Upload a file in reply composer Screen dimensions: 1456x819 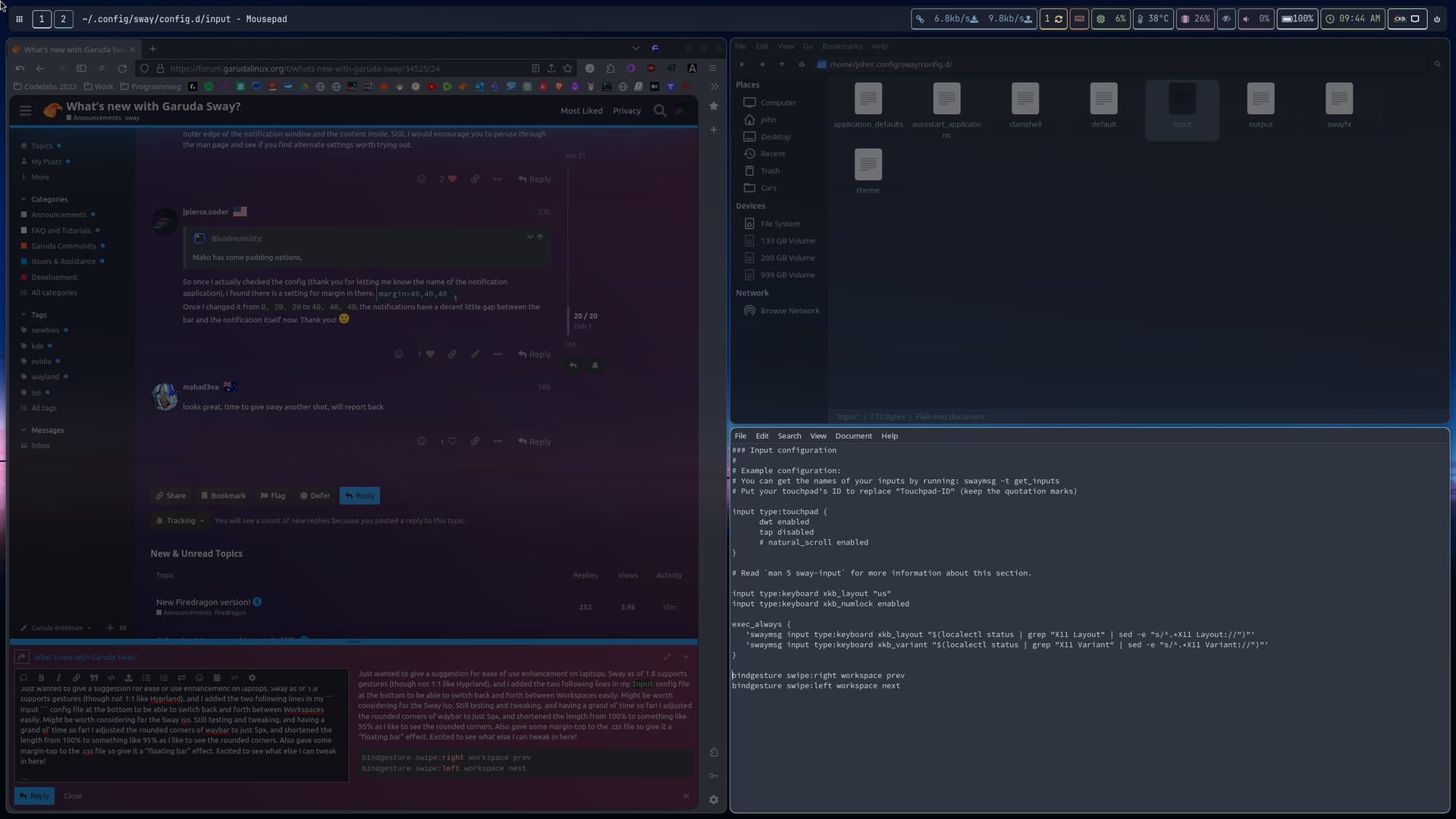[x=129, y=678]
